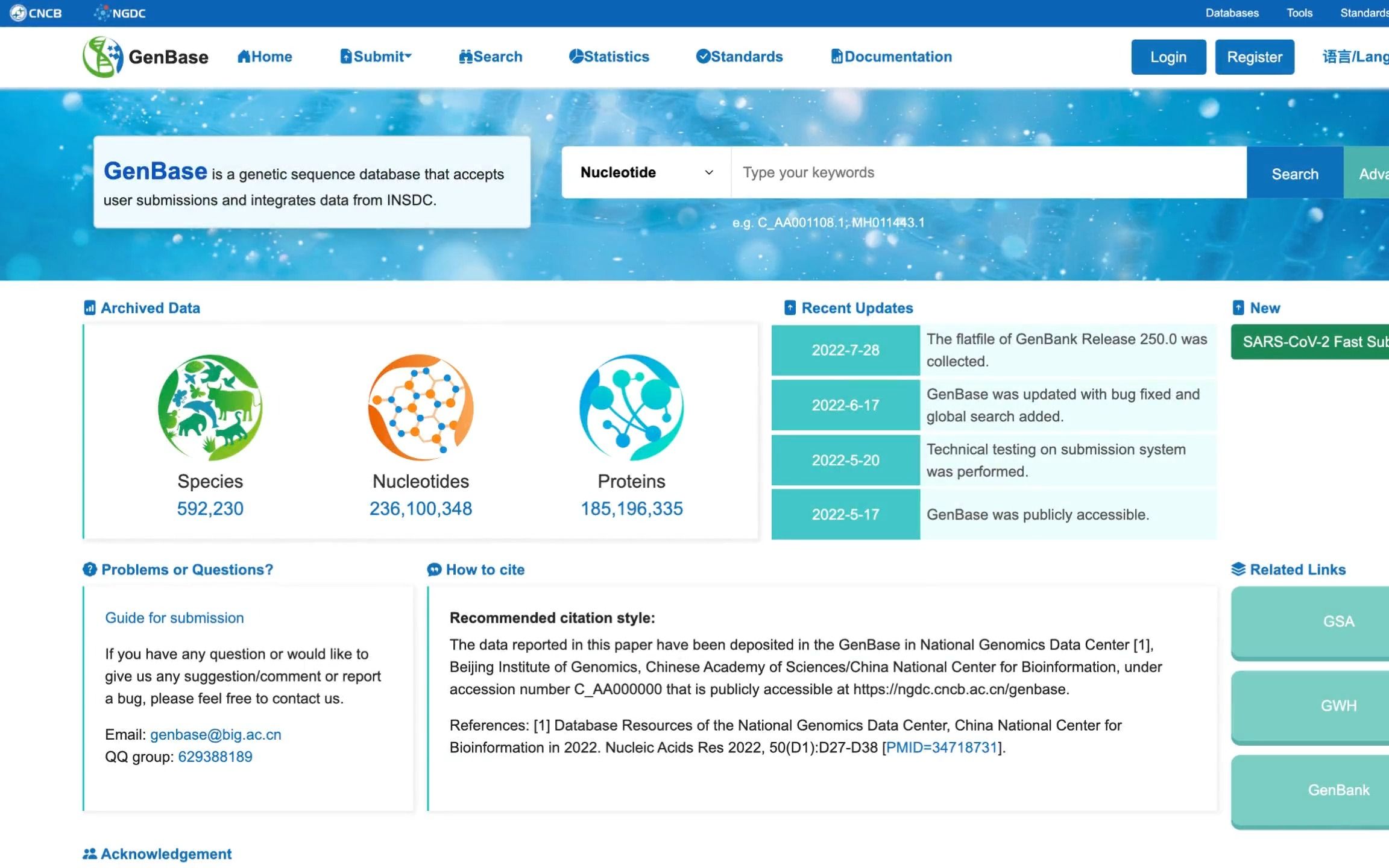This screenshot has height=868, width=1389.
Task: Click the blue Search button
Action: click(1295, 174)
